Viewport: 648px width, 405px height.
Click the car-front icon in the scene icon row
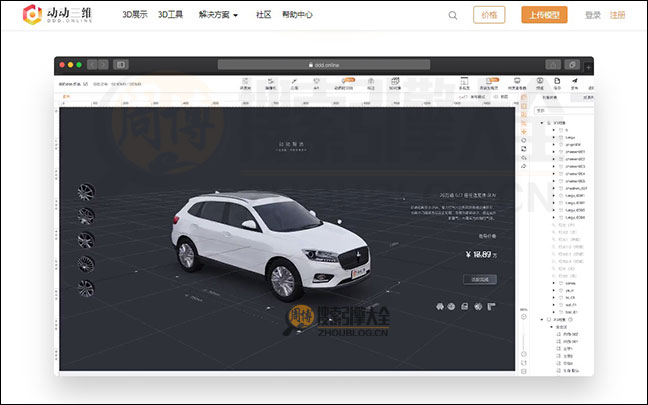440,306
